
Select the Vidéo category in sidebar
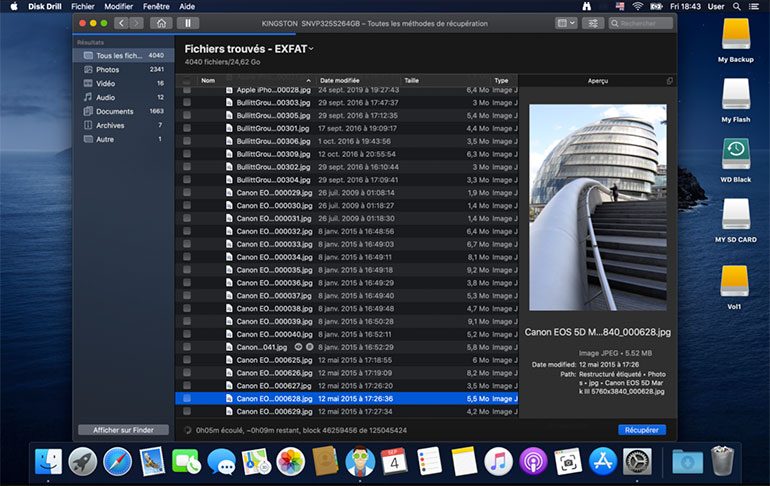[x=107, y=83]
